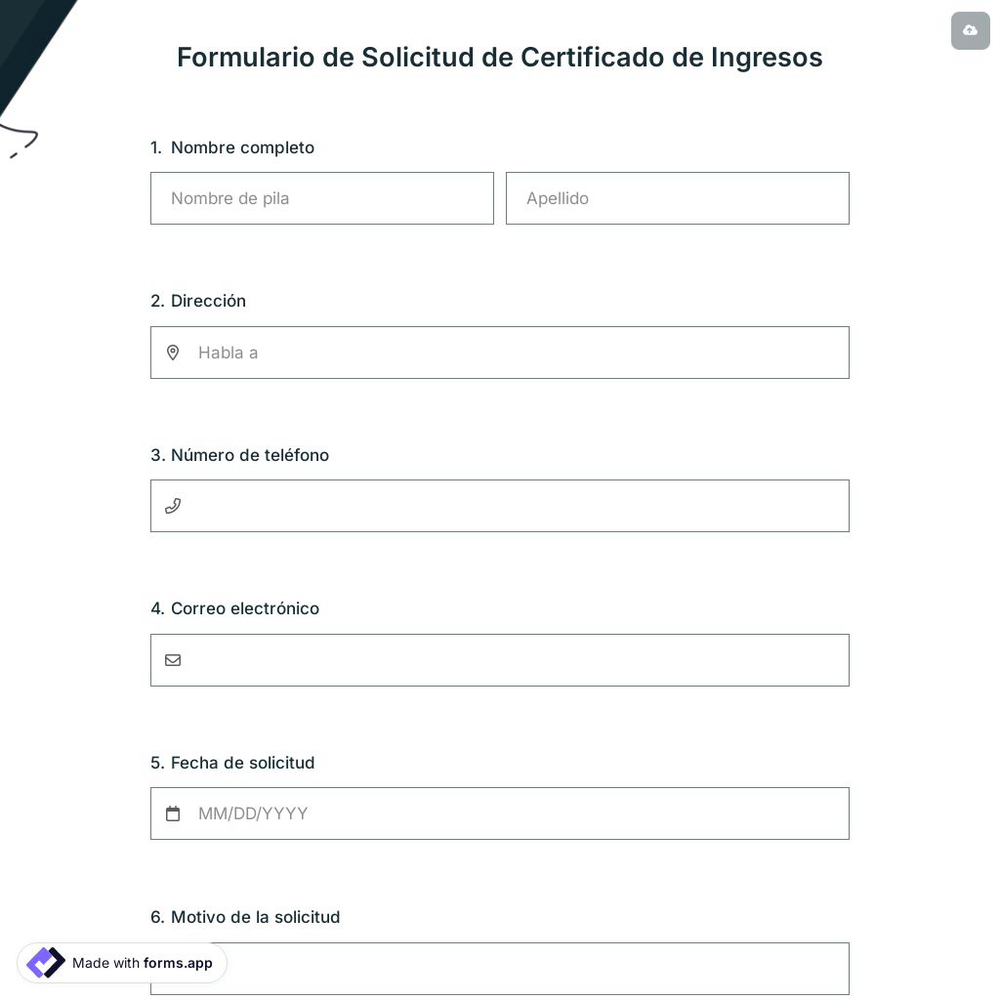The image size is (1000, 1000).
Task: Click the location pin icon in Dirección field
Action: point(173,352)
